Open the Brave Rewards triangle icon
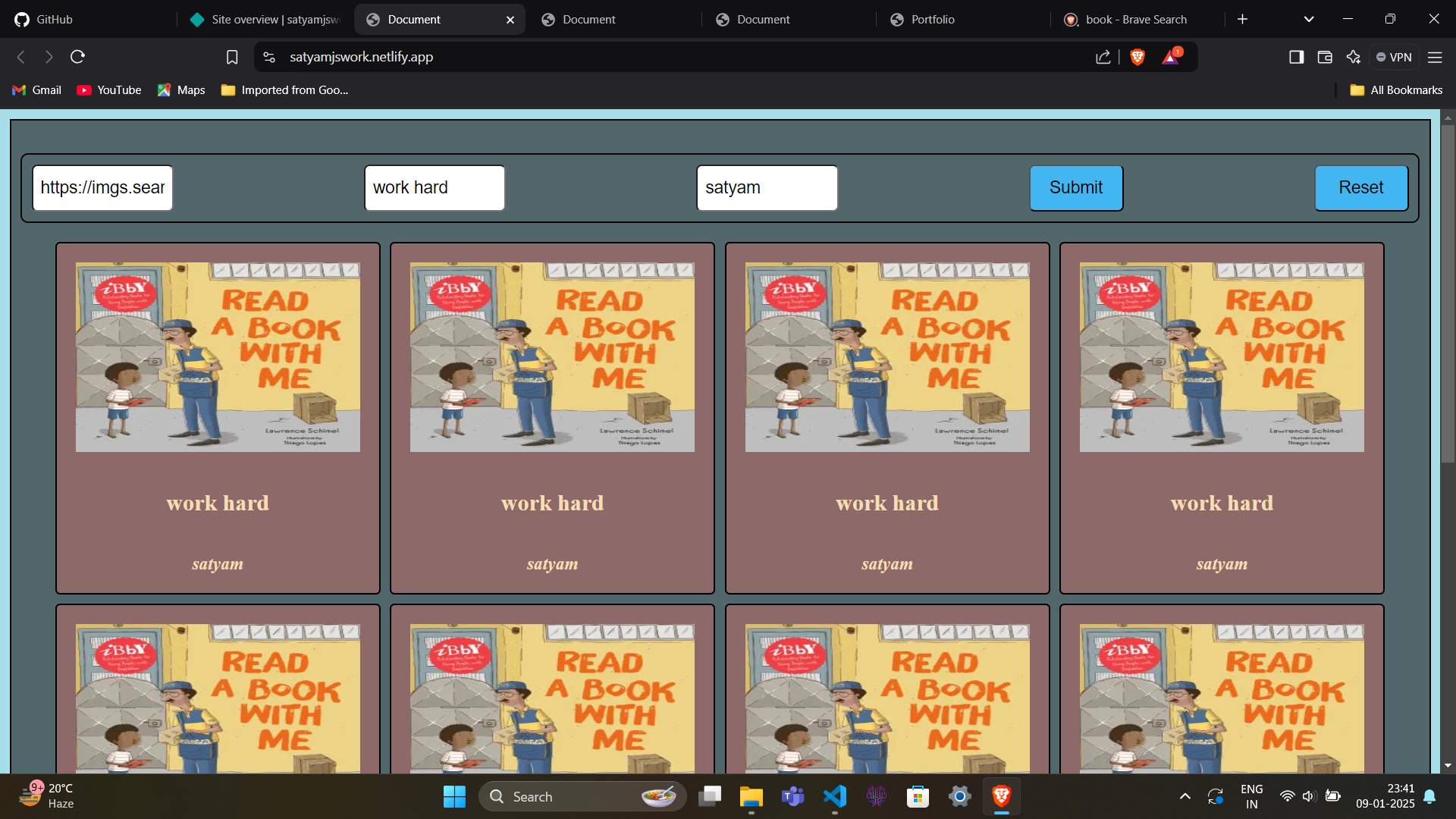 (1172, 57)
